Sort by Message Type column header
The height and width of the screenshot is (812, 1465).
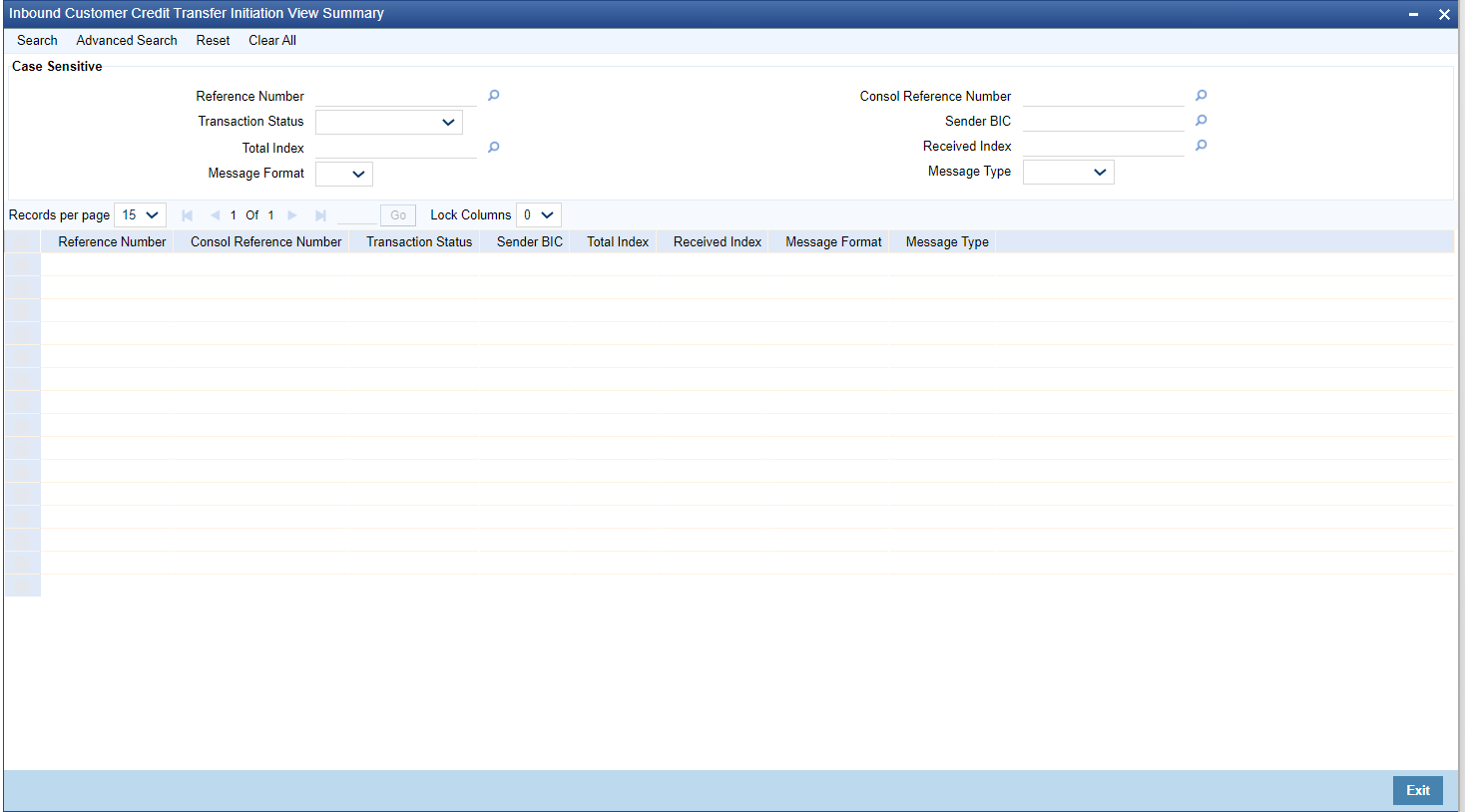[947, 242]
